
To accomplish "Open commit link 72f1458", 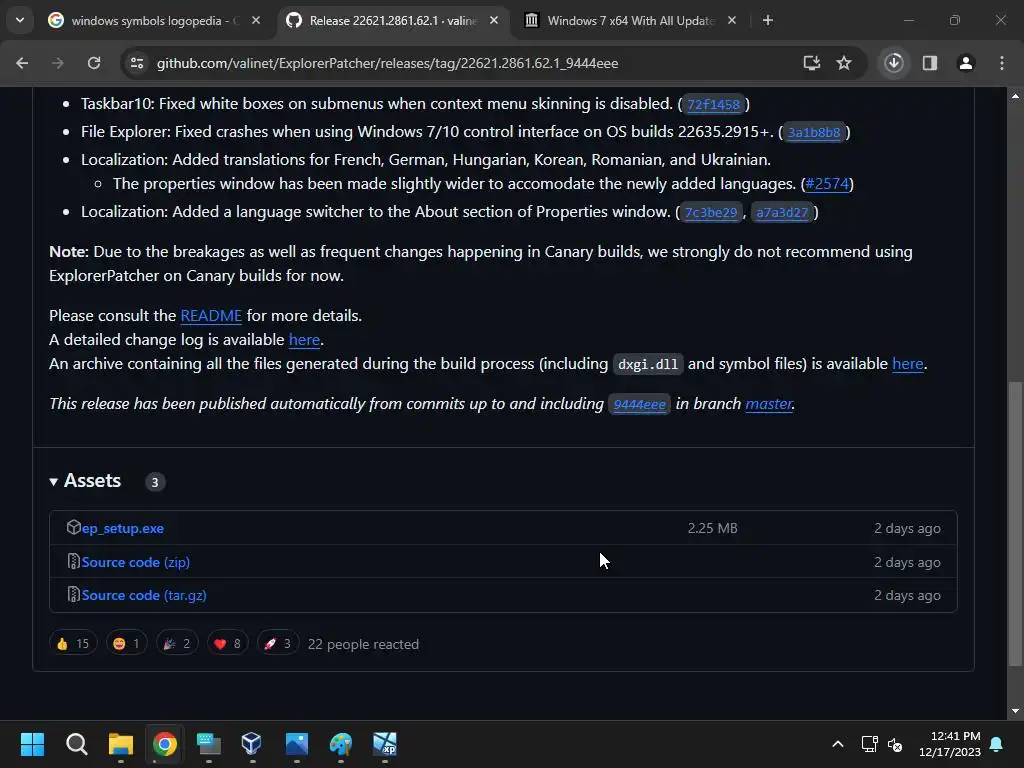I will pos(713,104).
